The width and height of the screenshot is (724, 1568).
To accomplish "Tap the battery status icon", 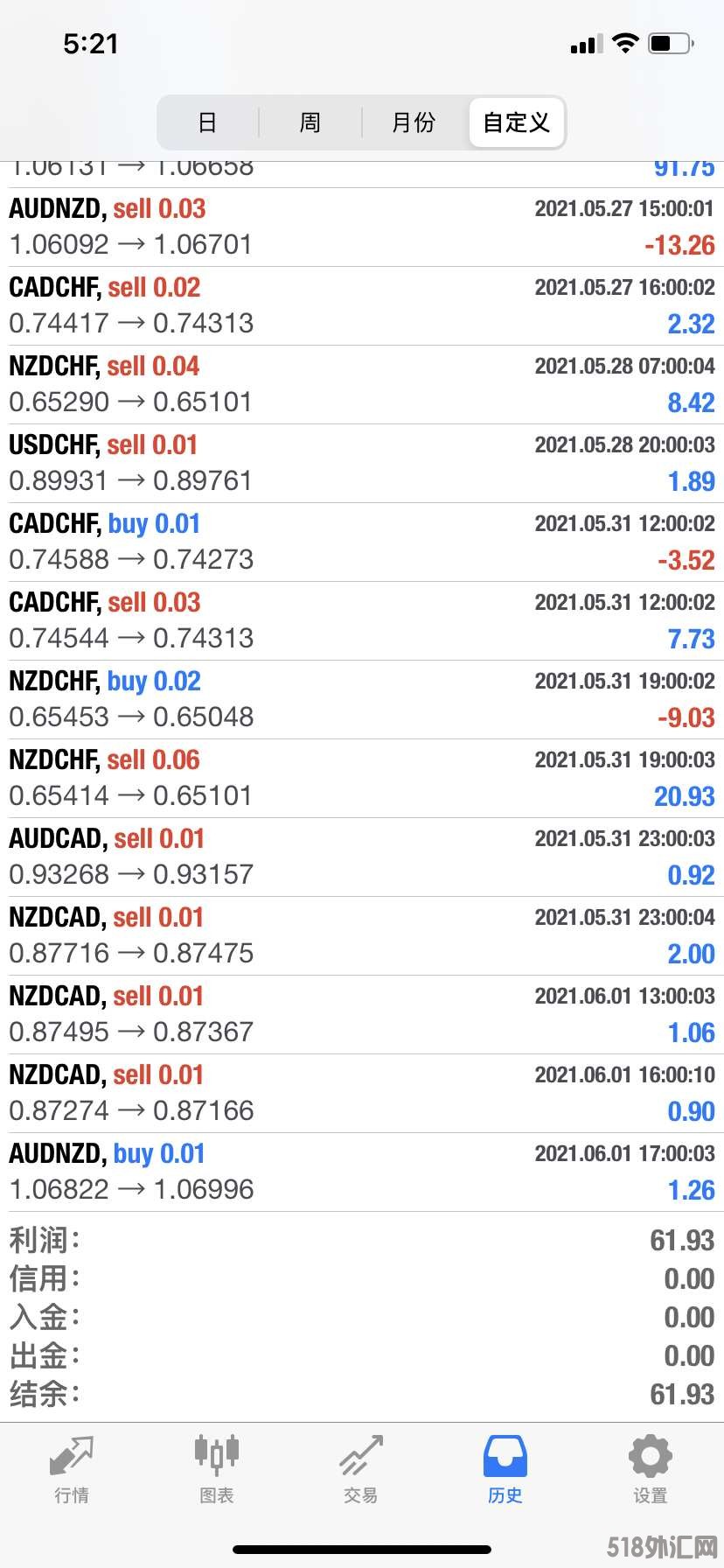I will coord(672,43).
